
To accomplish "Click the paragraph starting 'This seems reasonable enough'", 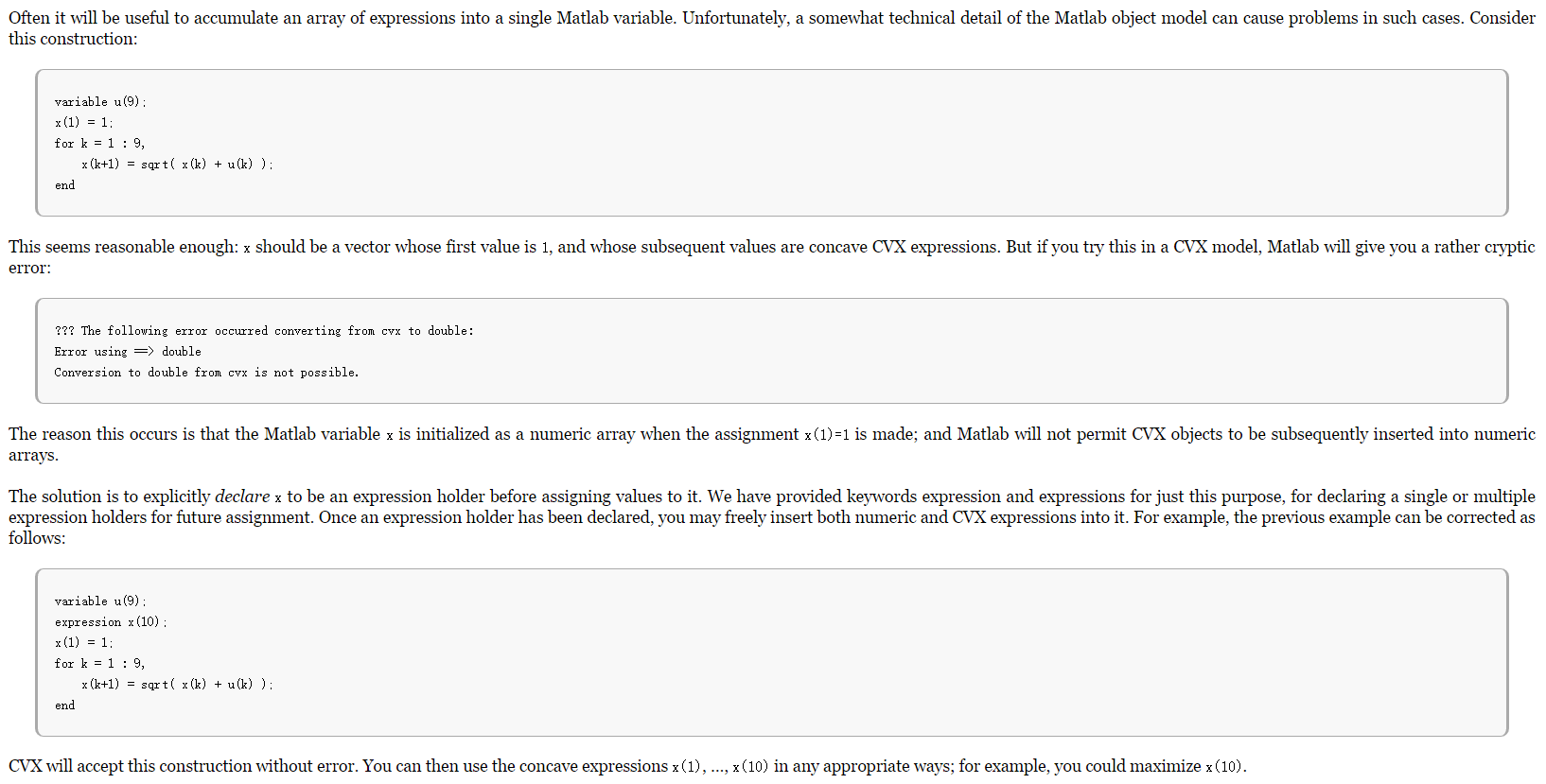I will pos(772,257).
